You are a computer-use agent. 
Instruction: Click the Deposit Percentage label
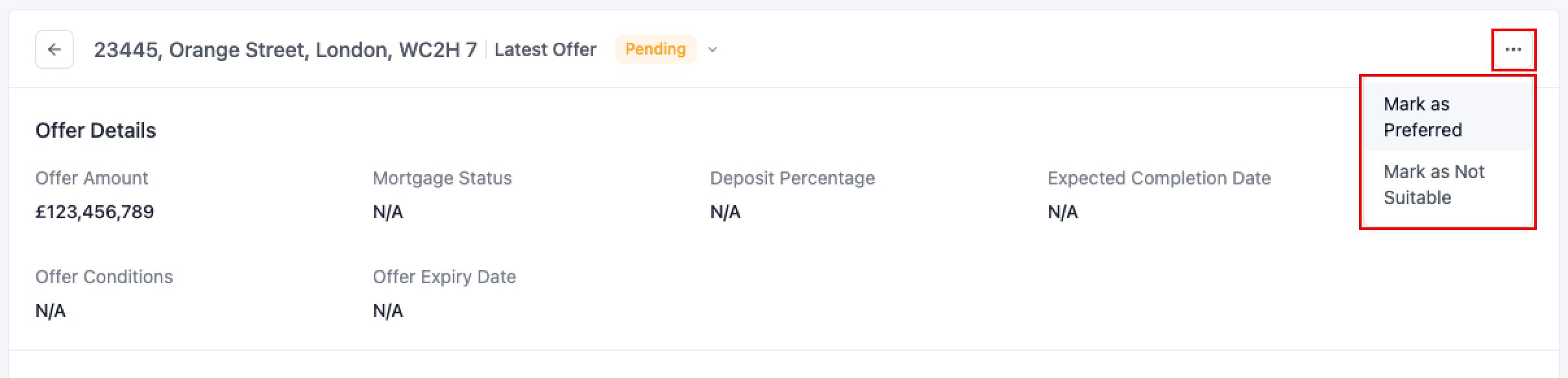(x=792, y=178)
